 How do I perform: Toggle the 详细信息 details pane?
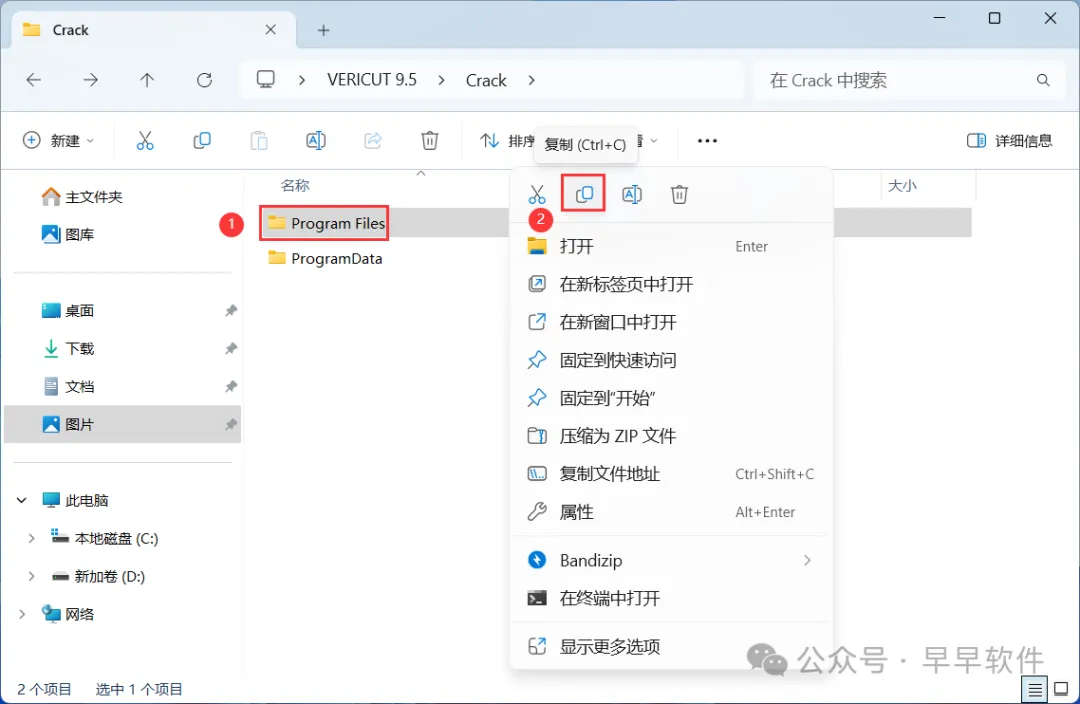click(x=1009, y=141)
